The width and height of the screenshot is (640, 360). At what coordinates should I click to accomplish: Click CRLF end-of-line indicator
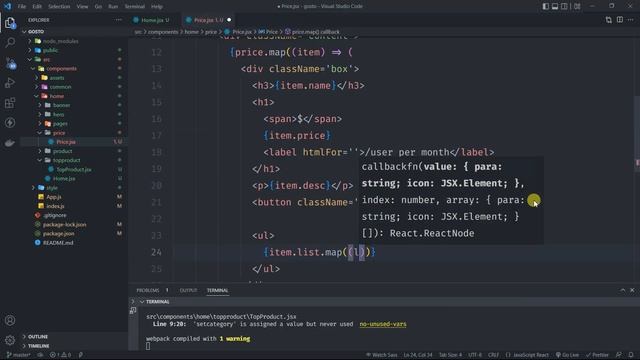493,355
